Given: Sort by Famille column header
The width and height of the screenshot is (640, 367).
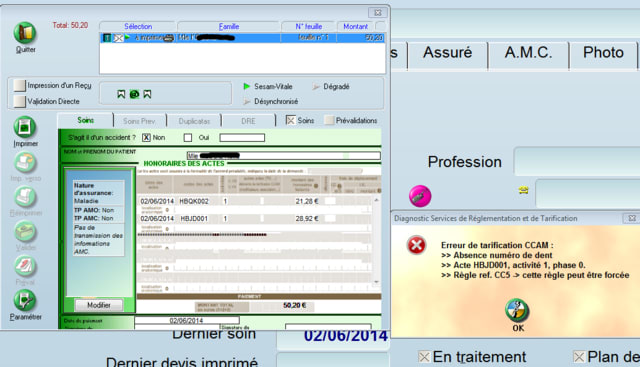Looking at the screenshot, I should pyautogui.click(x=229, y=27).
